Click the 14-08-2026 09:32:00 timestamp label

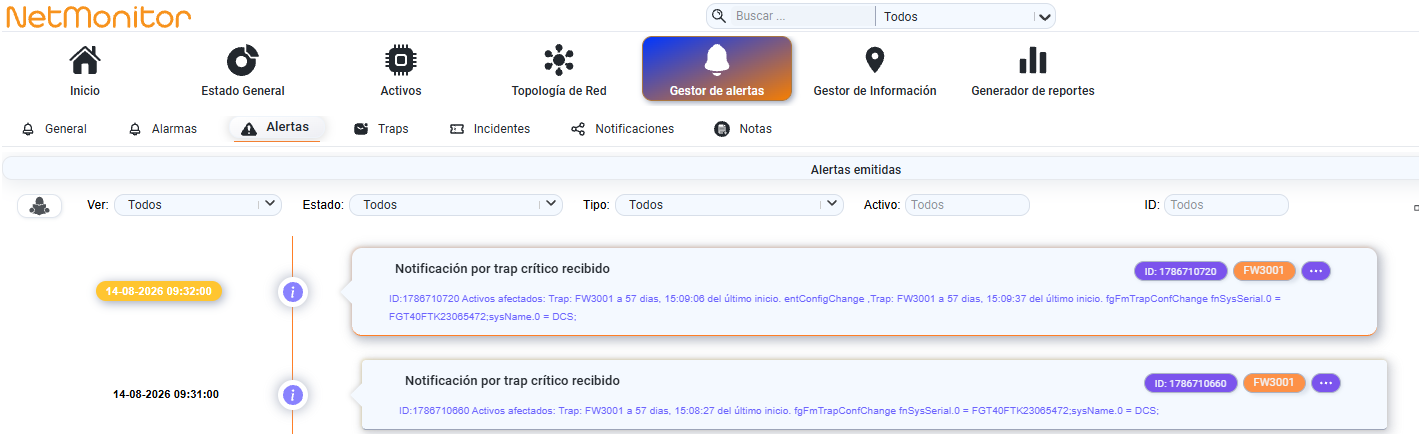pos(160,291)
